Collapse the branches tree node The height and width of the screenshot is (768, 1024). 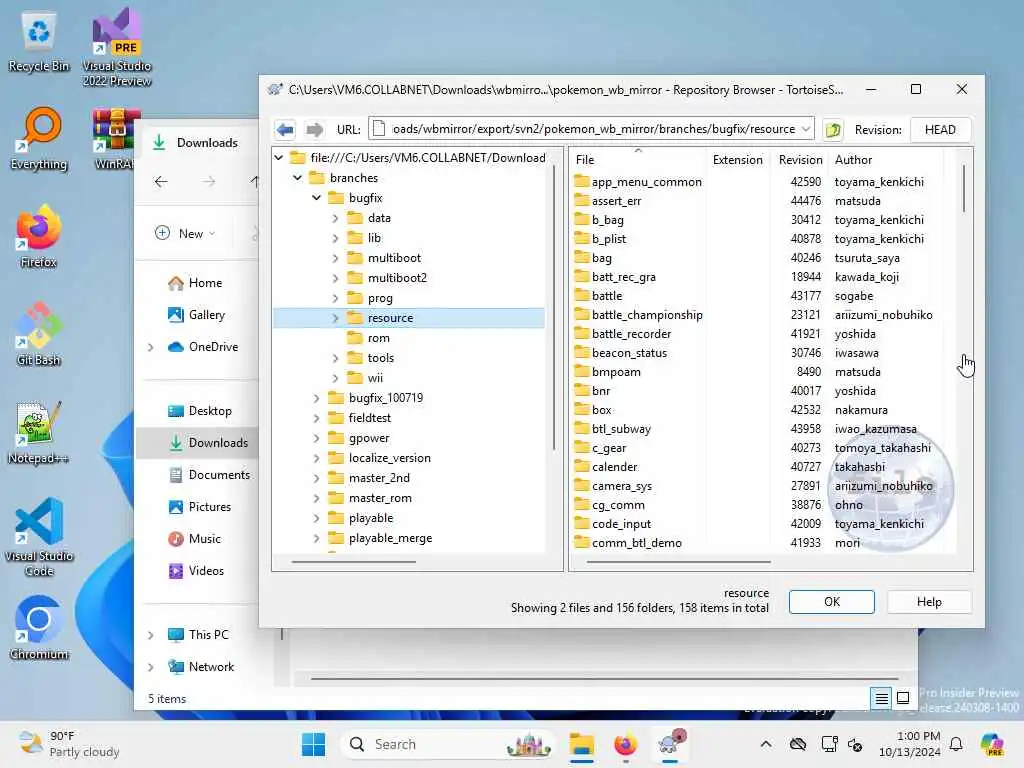click(298, 178)
